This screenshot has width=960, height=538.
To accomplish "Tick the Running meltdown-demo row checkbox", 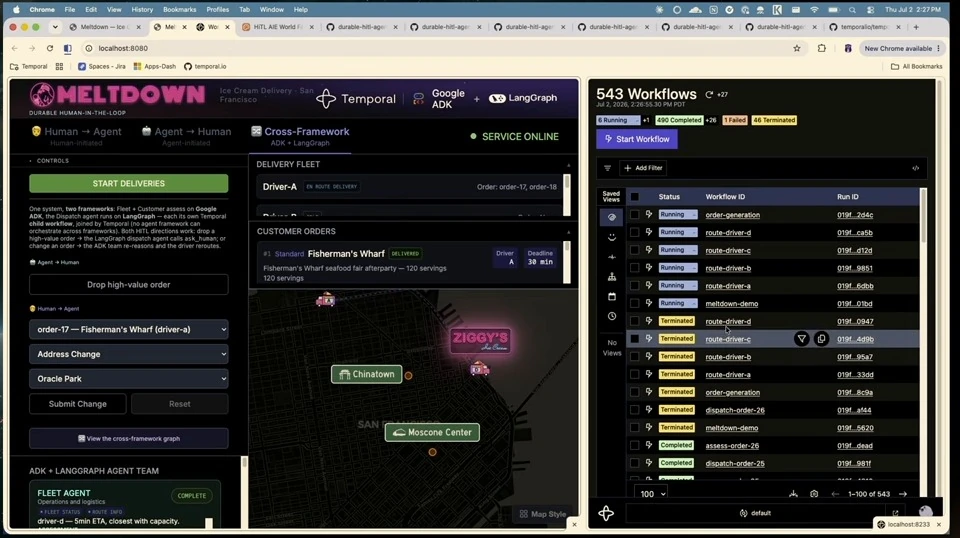I will click(635, 304).
